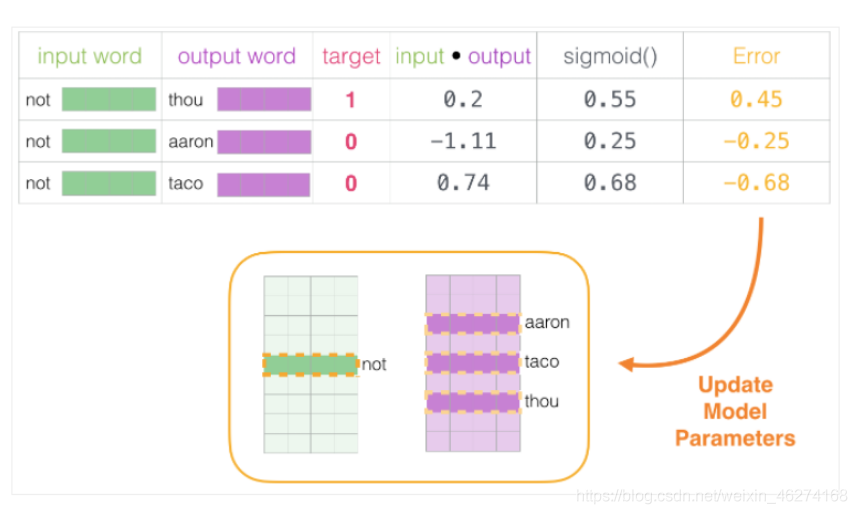The image size is (857, 514).
Task: Select the error value 0.45
Action: (757, 99)
